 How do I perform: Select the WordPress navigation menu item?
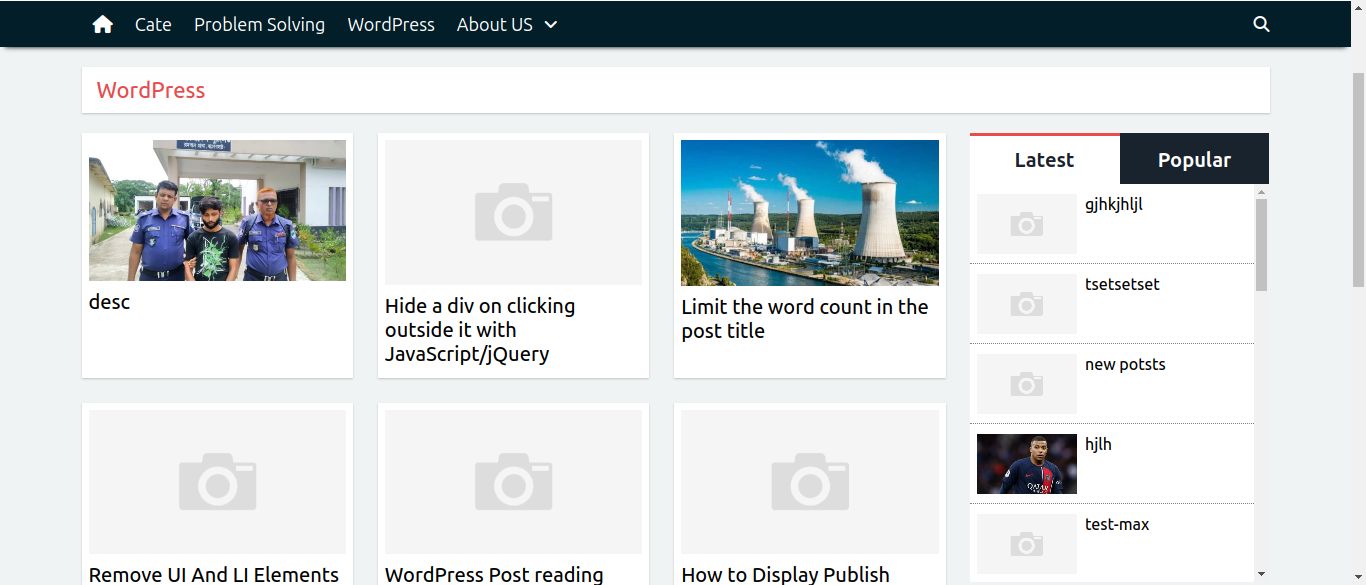(390, 24)
